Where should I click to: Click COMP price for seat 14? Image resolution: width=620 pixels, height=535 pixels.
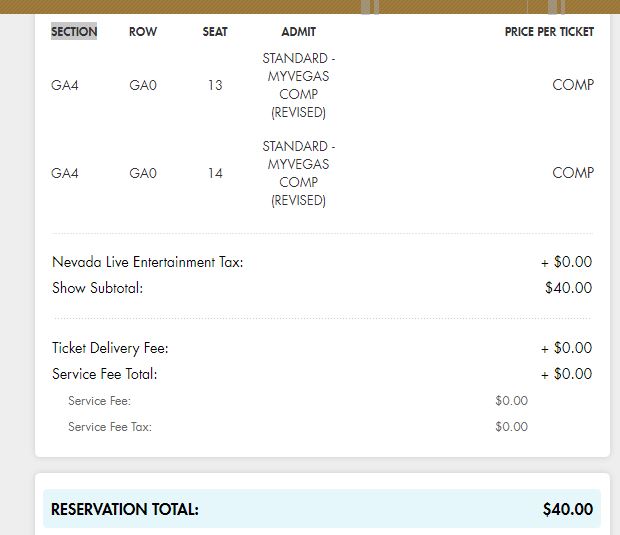[x=573, y=173]
